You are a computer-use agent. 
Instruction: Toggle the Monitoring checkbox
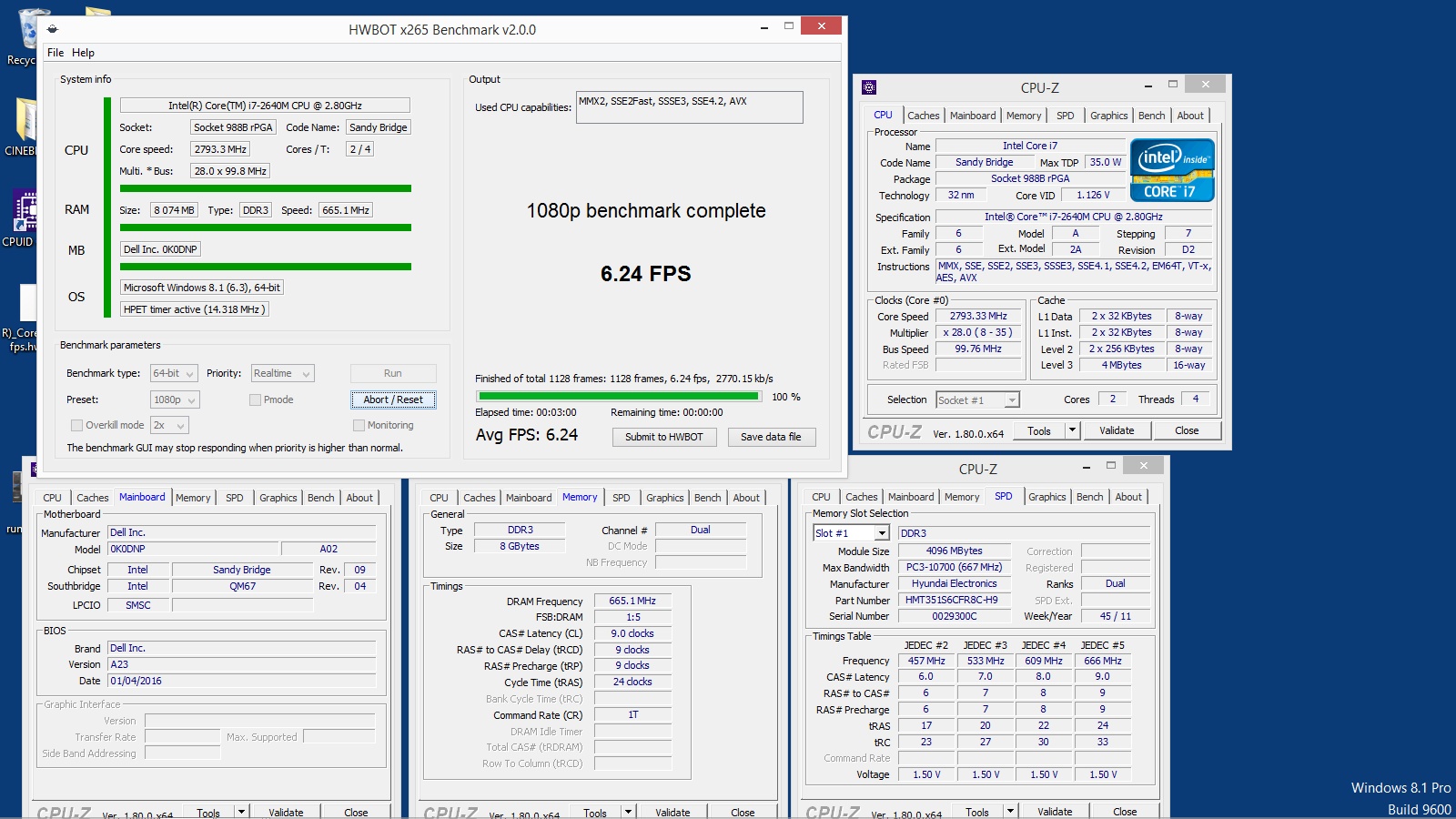pos(359,425)
